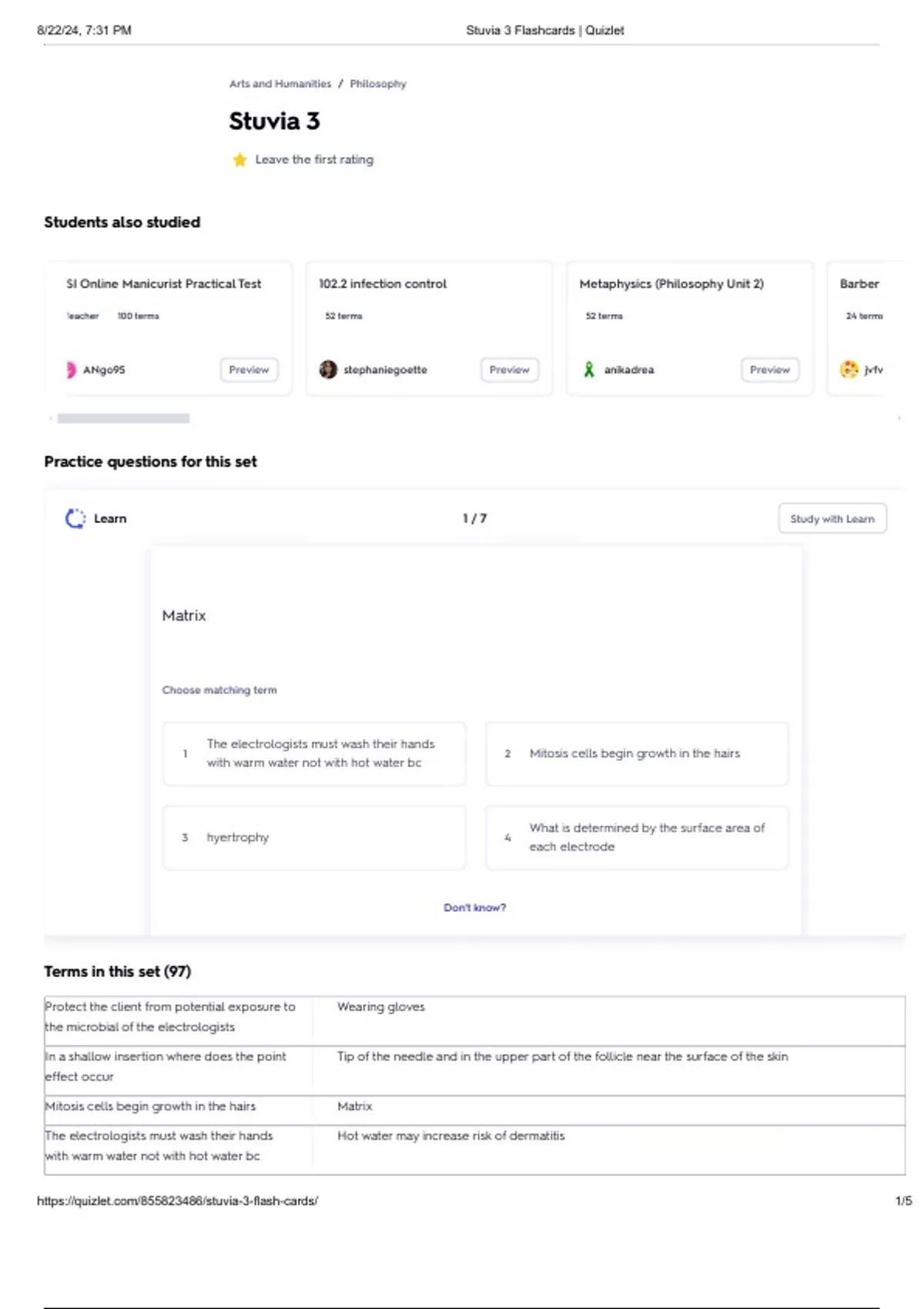Click the yellow rating star icon
Viewport: 924px width, 1309px height.
coord(239,159)
